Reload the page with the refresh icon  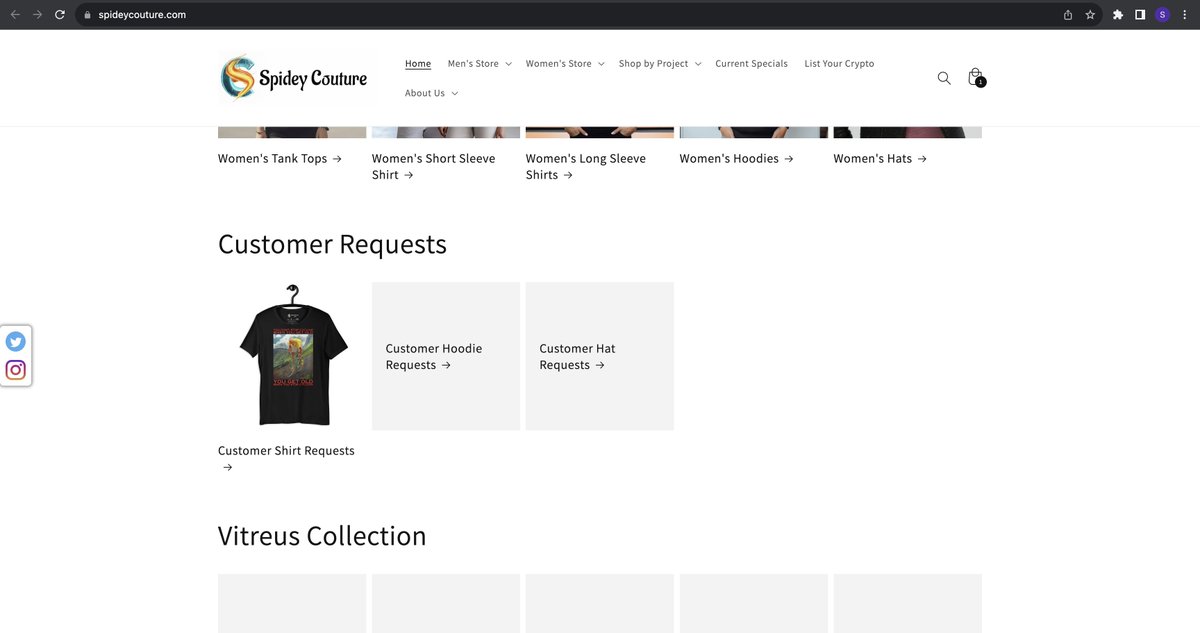(x=60, y=15)
